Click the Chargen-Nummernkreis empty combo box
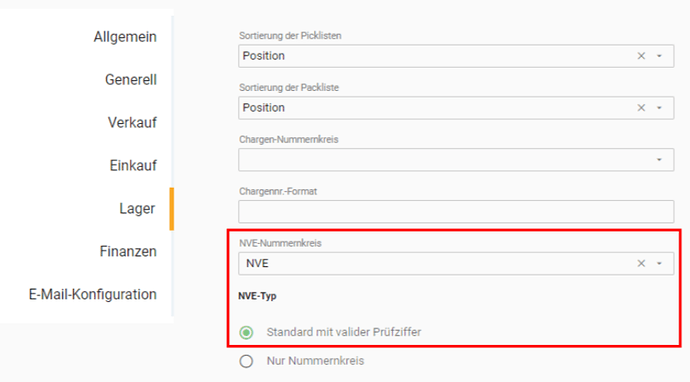690x382 pixels. pos(456,160)
